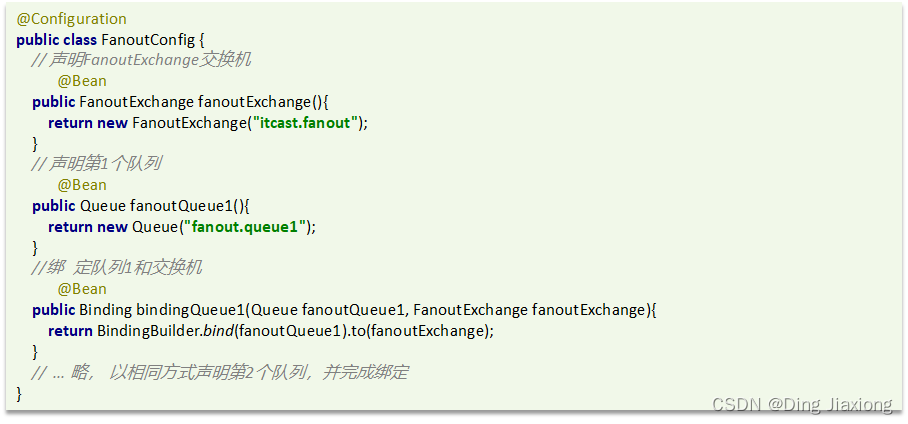The height and width of the screenshot is (424, 908).
Task: Open the CSDN @Ding Jiaxiong watermark
Action: [x=801, y=405]
